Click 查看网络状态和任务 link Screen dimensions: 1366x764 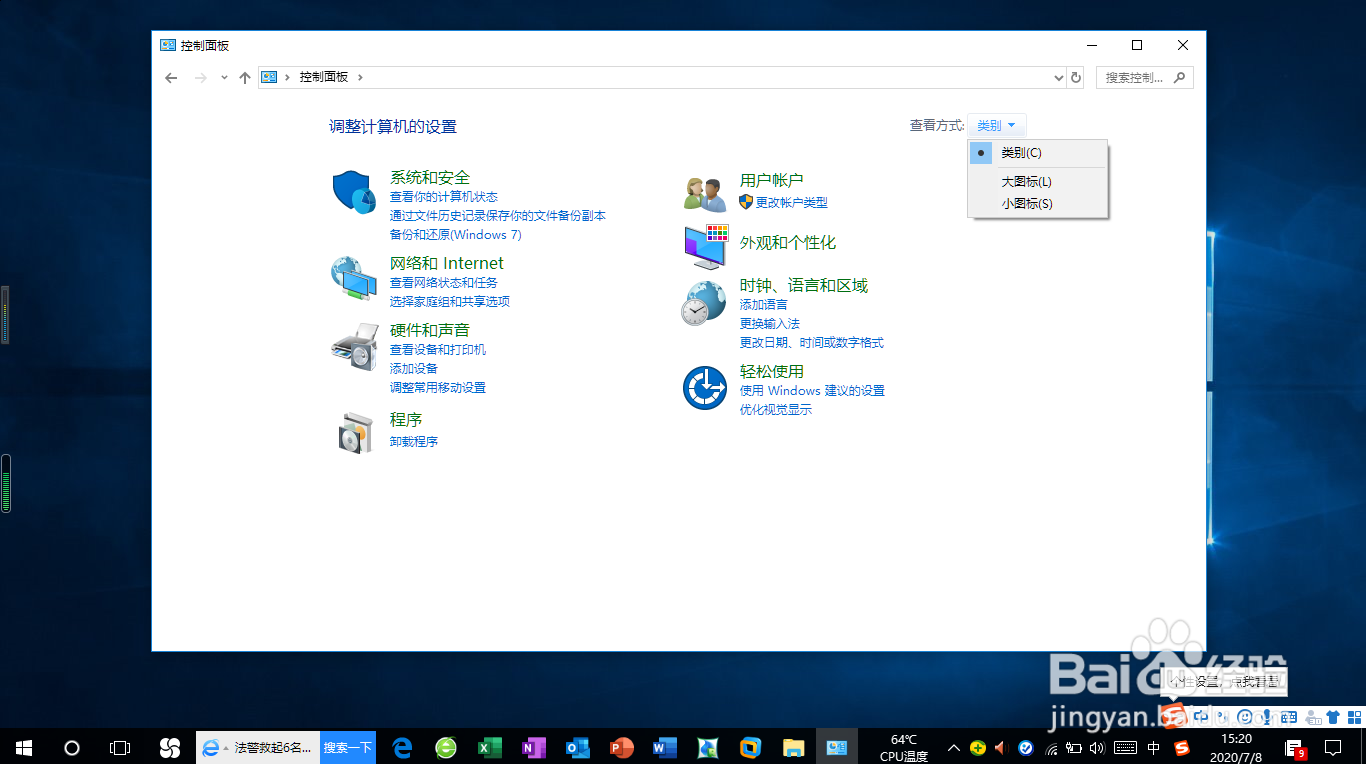point(443,283)
